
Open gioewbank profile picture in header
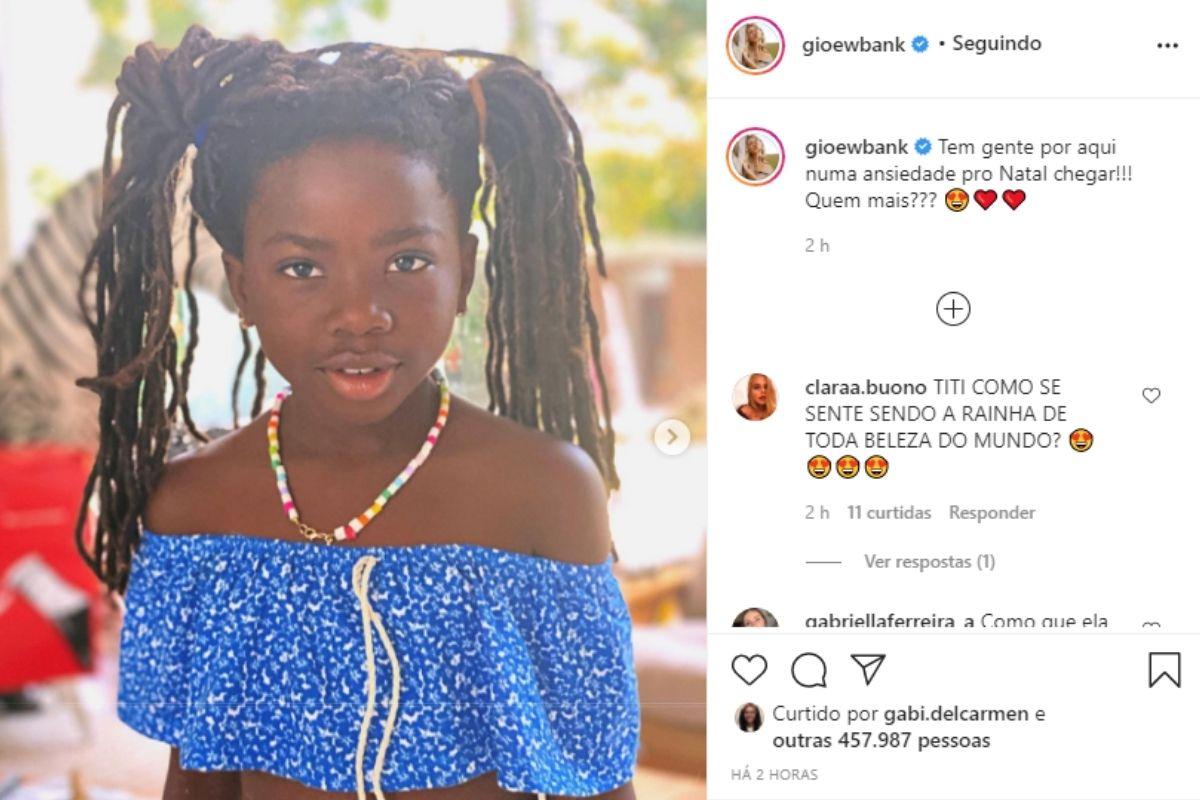[x=755, y=45]
